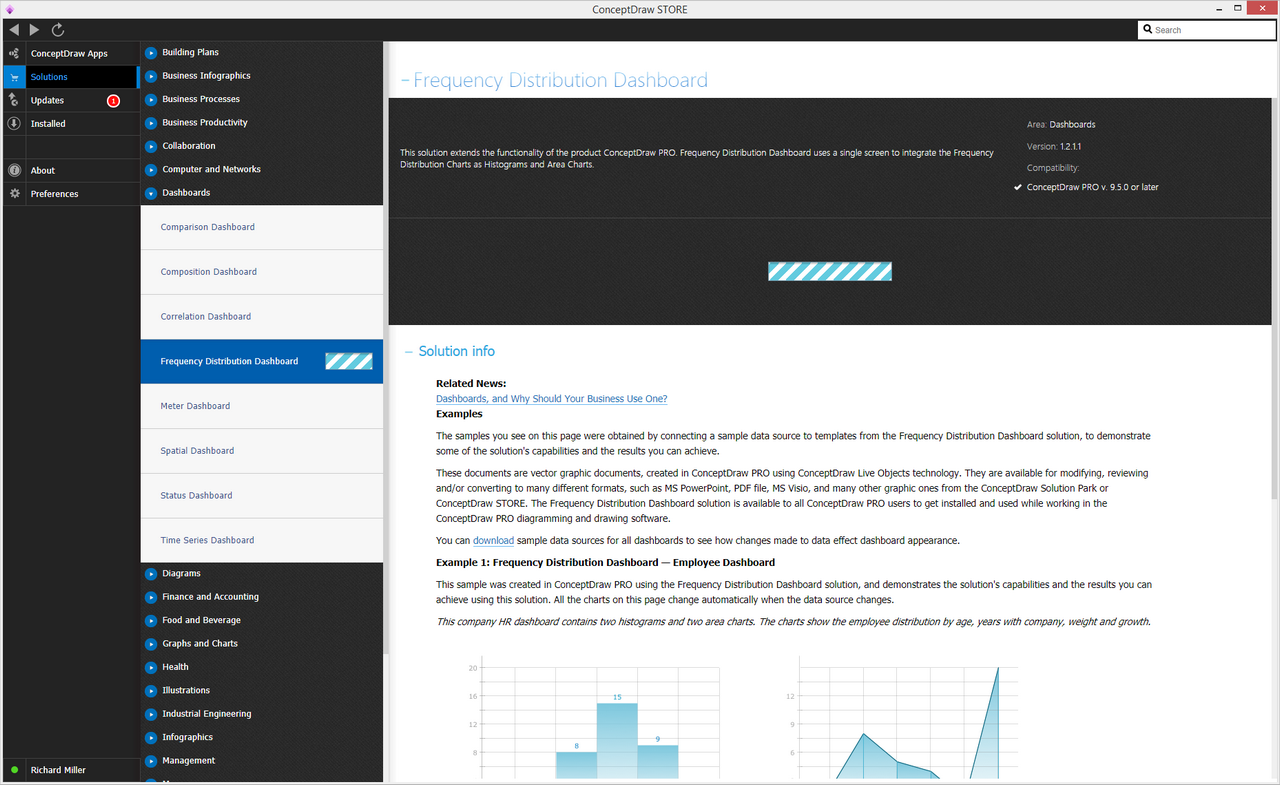Open 'Dashboards, and Why Should Your Business Use One?' link

[x=552, y=399]
